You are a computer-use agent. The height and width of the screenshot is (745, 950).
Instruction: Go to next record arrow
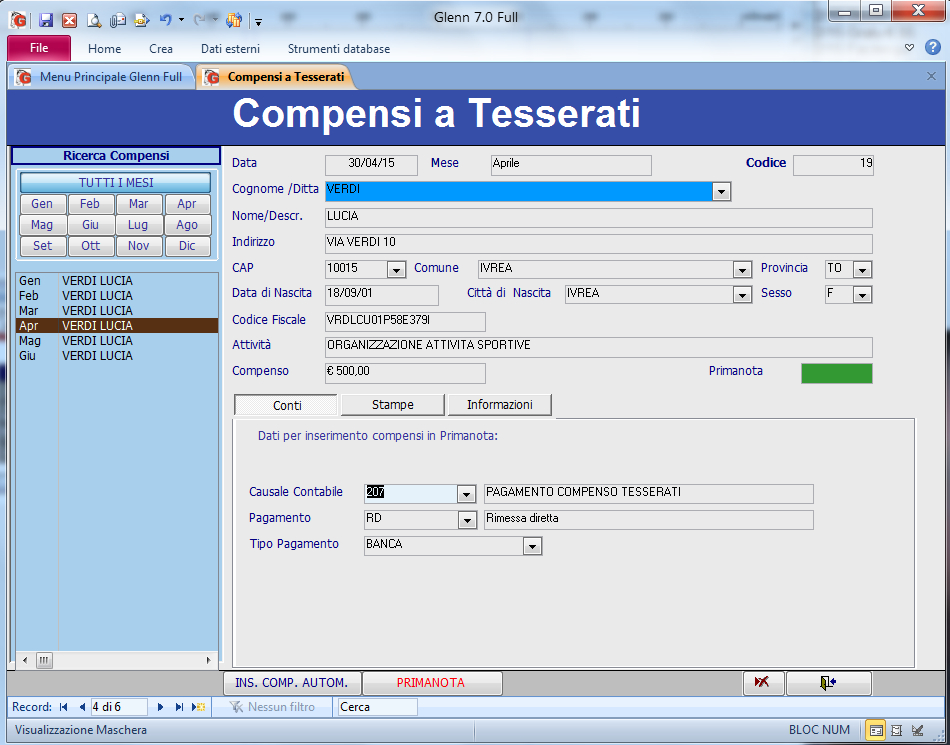pos(161,707)
